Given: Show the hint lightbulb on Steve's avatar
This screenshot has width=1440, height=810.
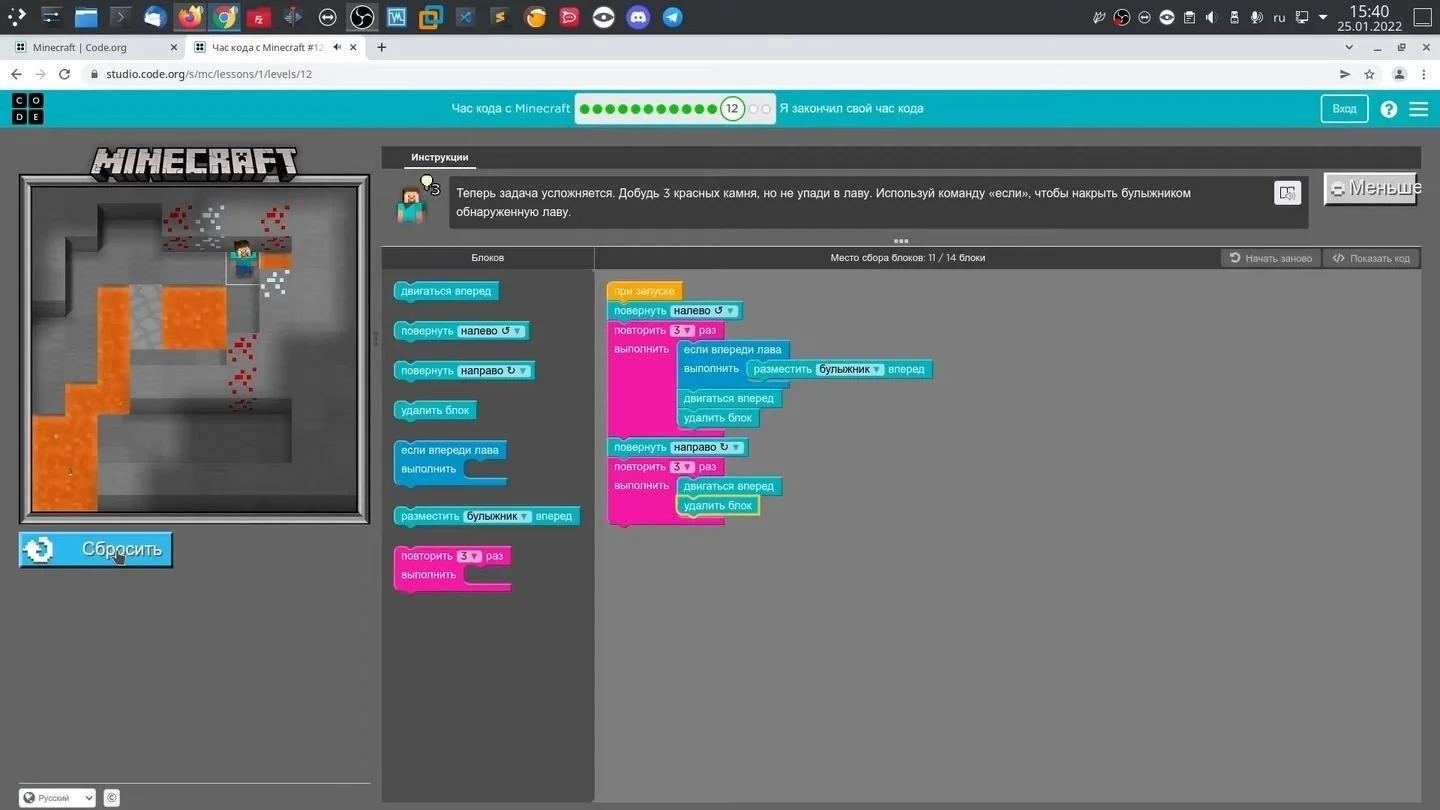Looking at the screenshot, I should 429,184.
